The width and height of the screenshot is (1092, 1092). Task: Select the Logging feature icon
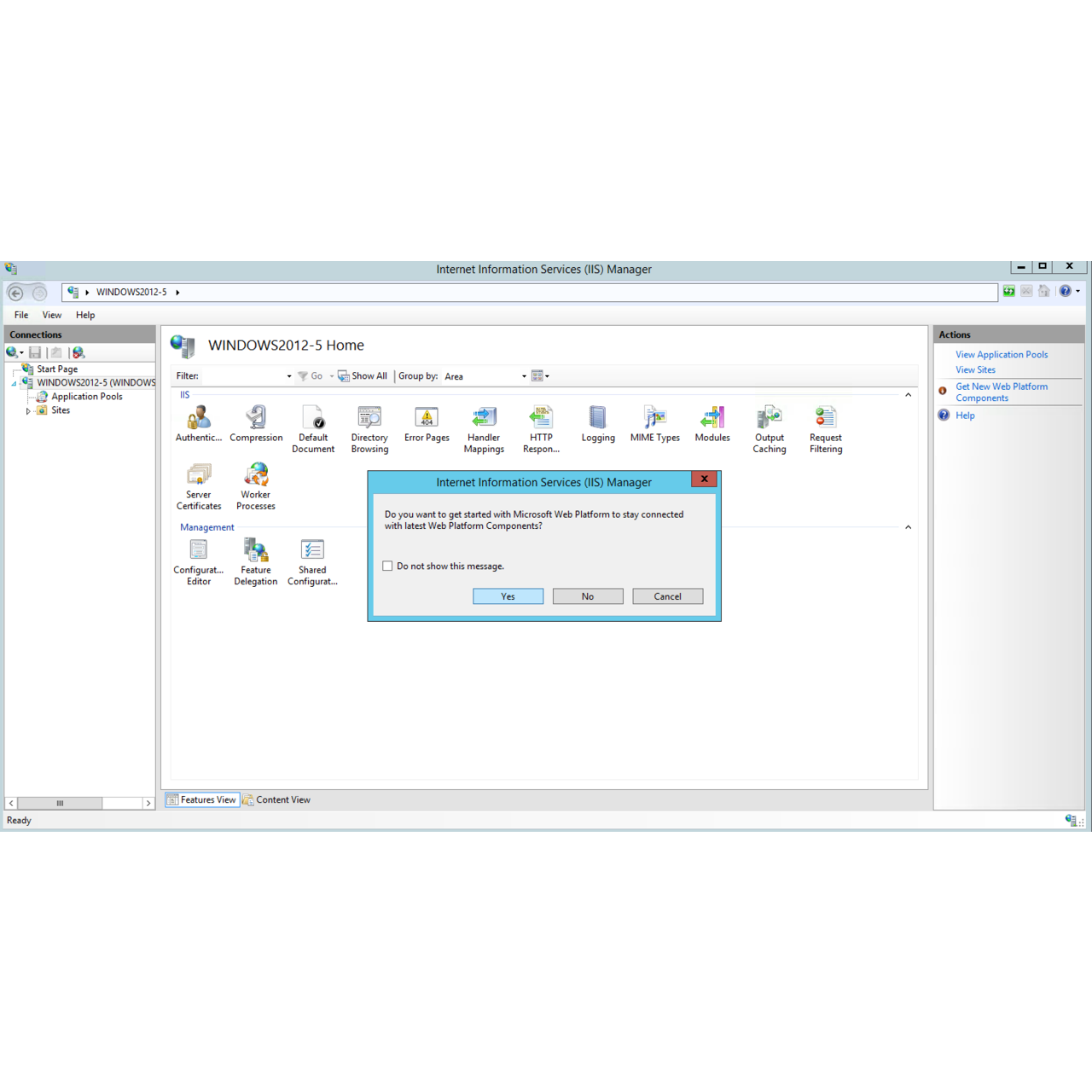597,422
